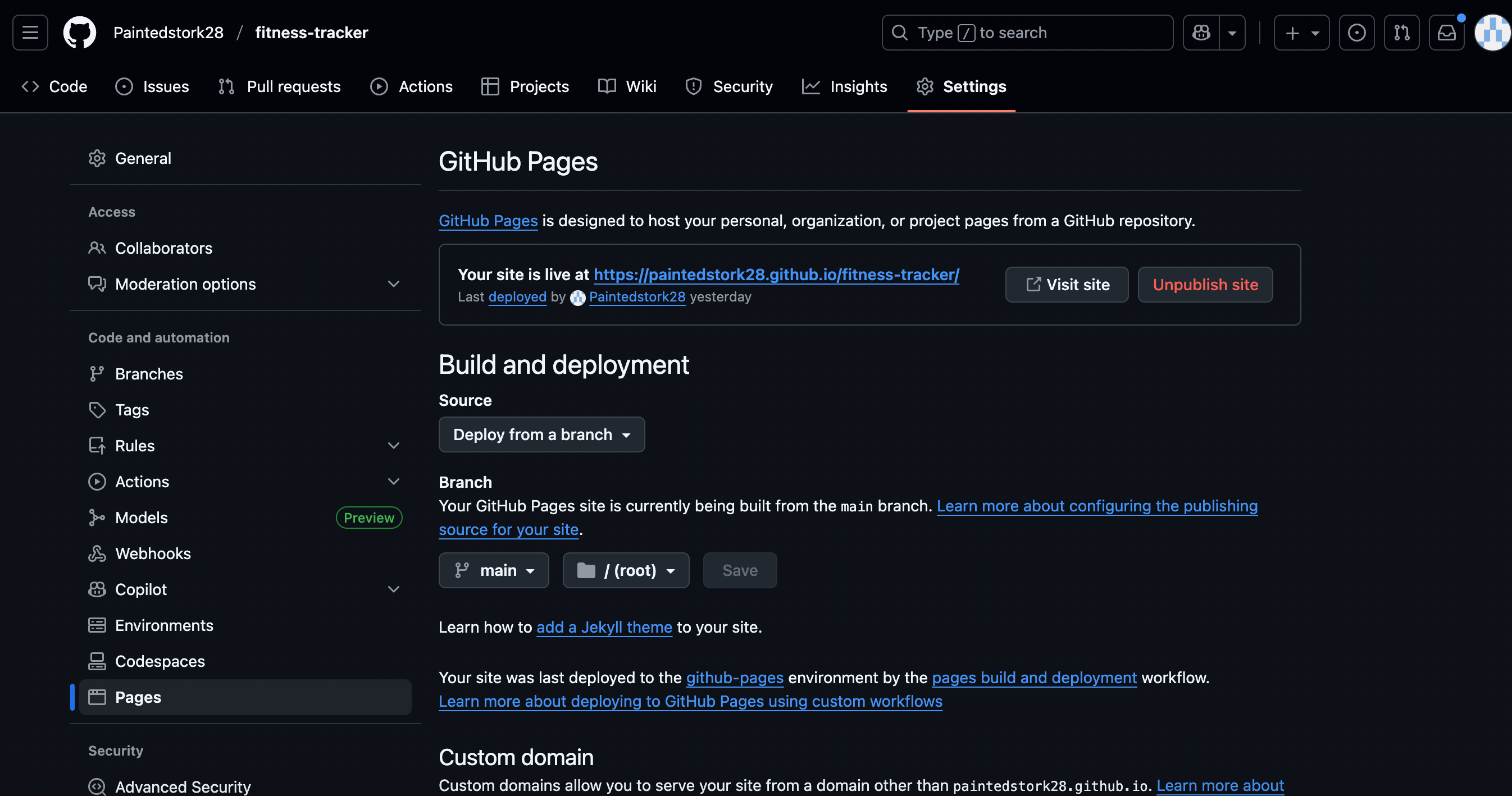Image resolution: width=1512 pixels, height=796 pixels.
Task: Click the header issues circle icon
Action: 1356,33
